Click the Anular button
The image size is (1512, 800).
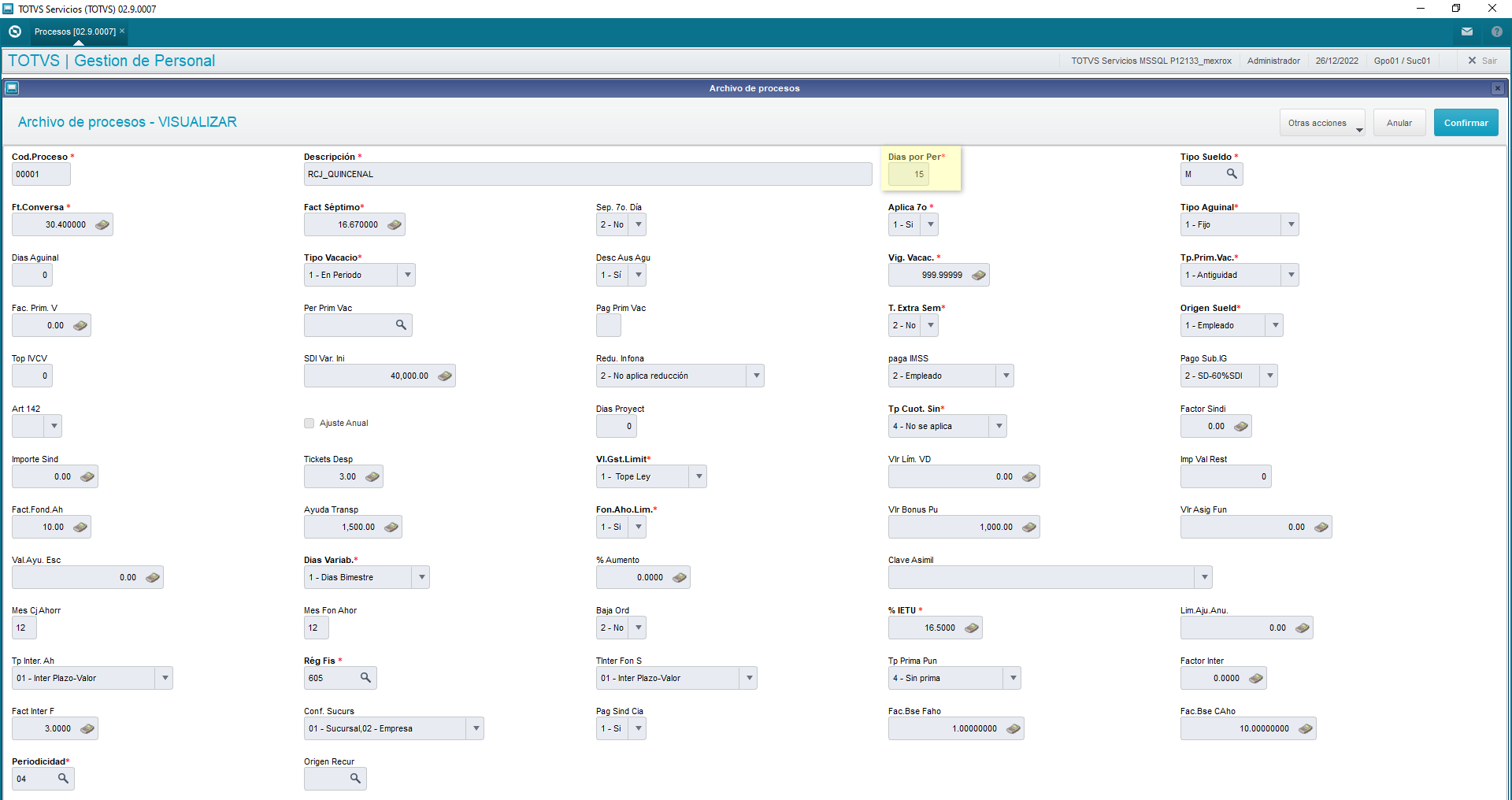(x=1399, y=123)
